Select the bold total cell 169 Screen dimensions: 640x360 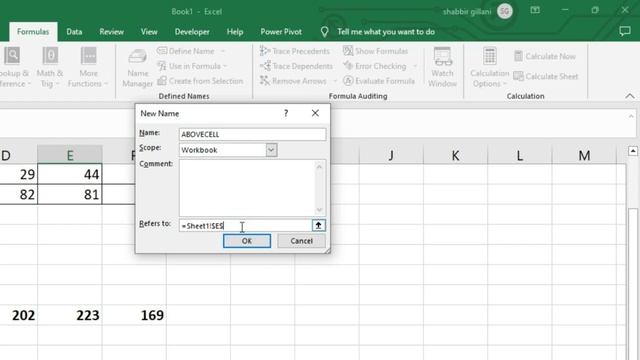134,315
